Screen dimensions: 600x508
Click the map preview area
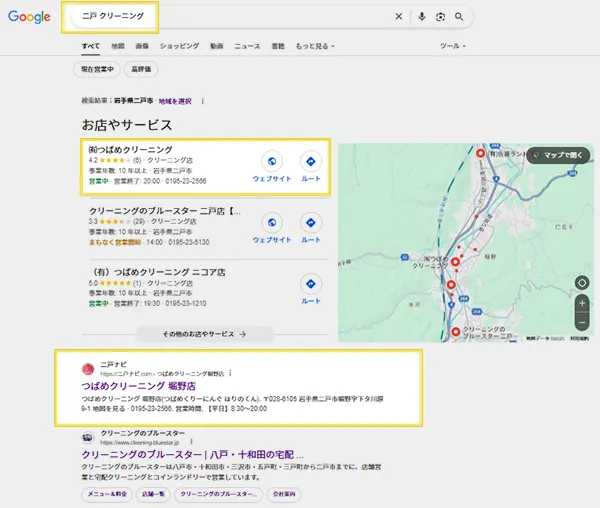click(466, 243)
